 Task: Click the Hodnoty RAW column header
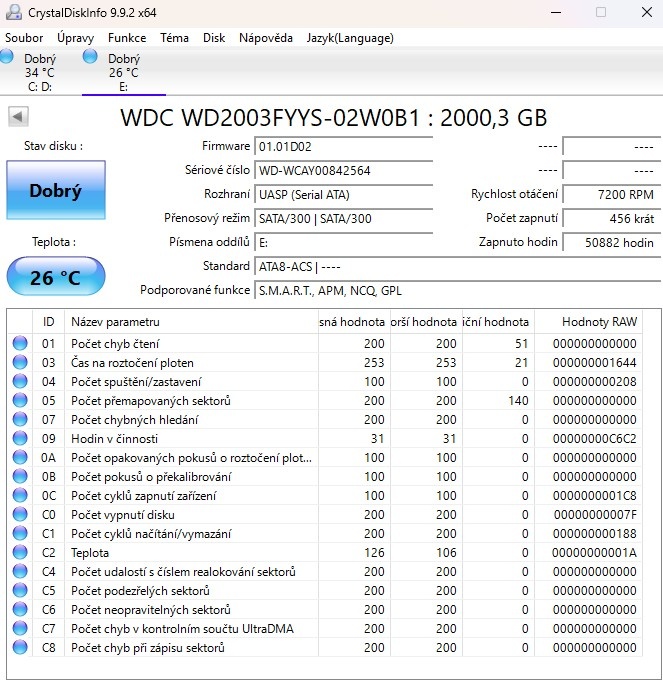pos(589,322)
